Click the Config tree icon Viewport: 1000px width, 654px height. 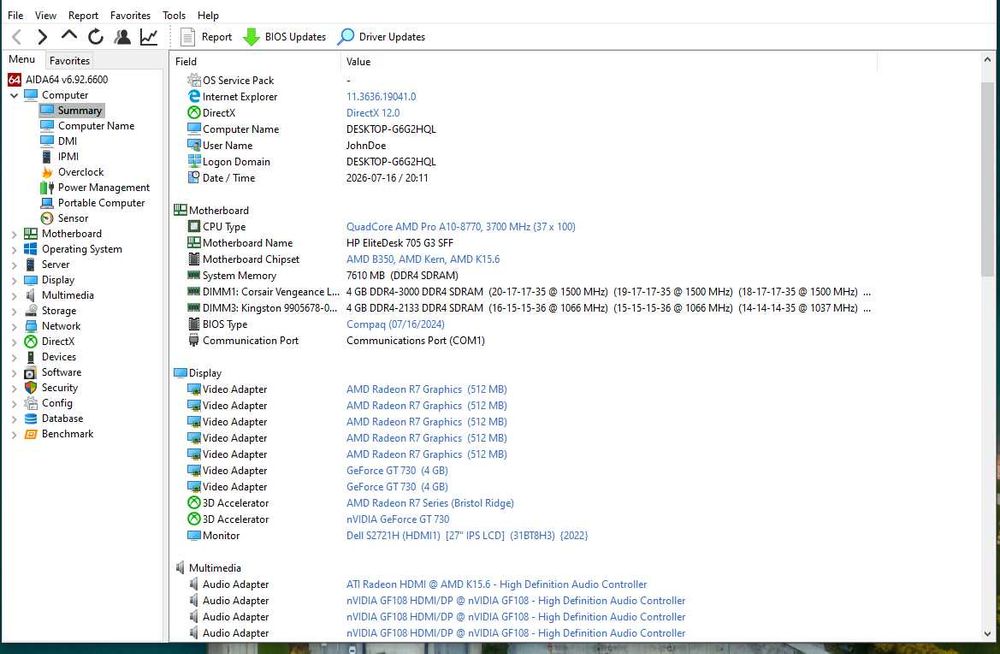coord(30,403)
